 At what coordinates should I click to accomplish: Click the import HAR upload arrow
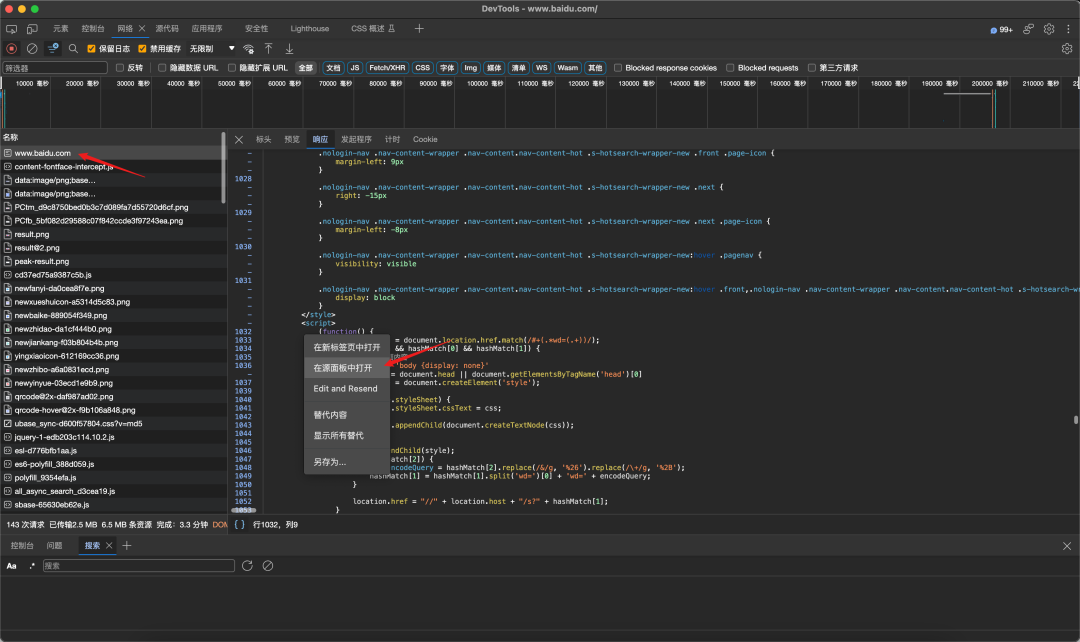[x=268, y=48]
